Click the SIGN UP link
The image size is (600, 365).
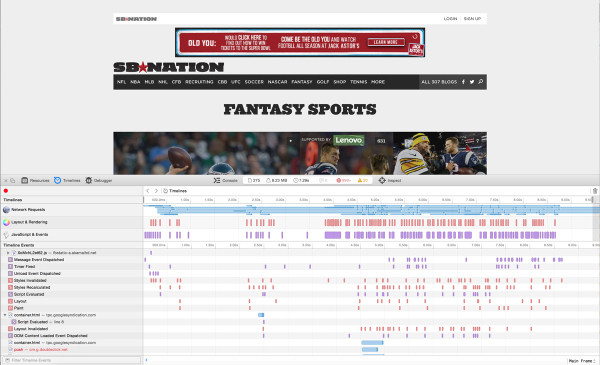(472, 18)
